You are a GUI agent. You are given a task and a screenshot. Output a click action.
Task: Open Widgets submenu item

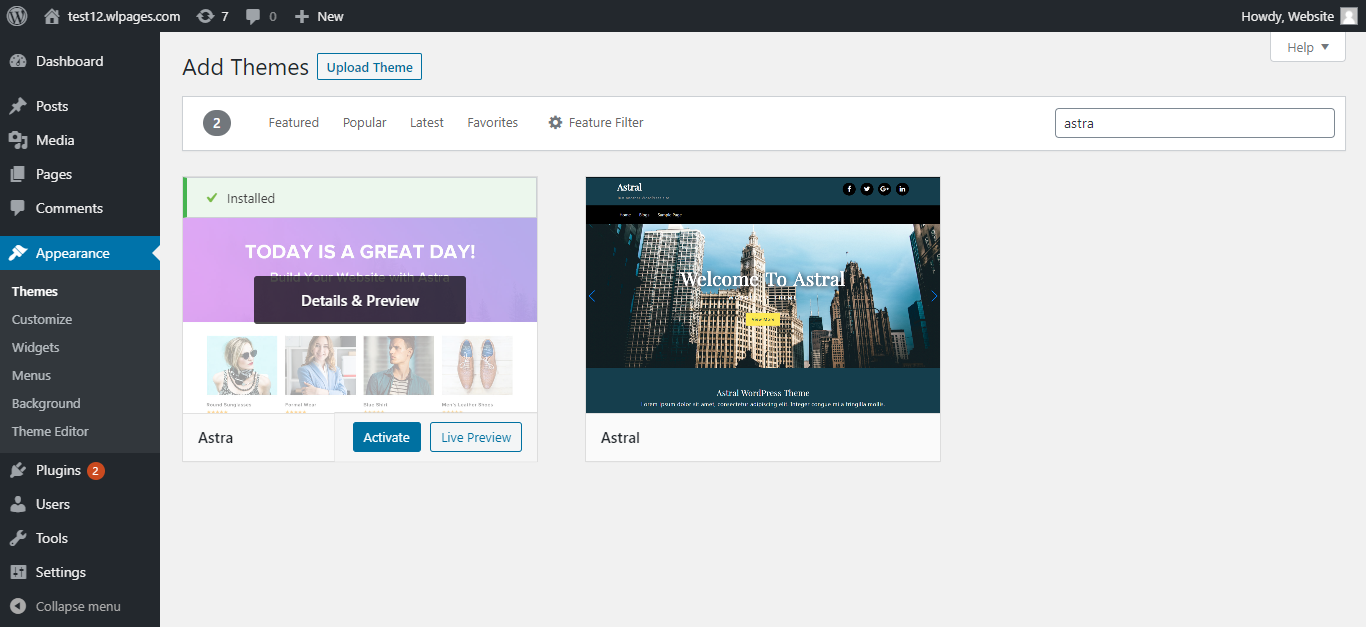pyautogui.click(x=36, y=348)
